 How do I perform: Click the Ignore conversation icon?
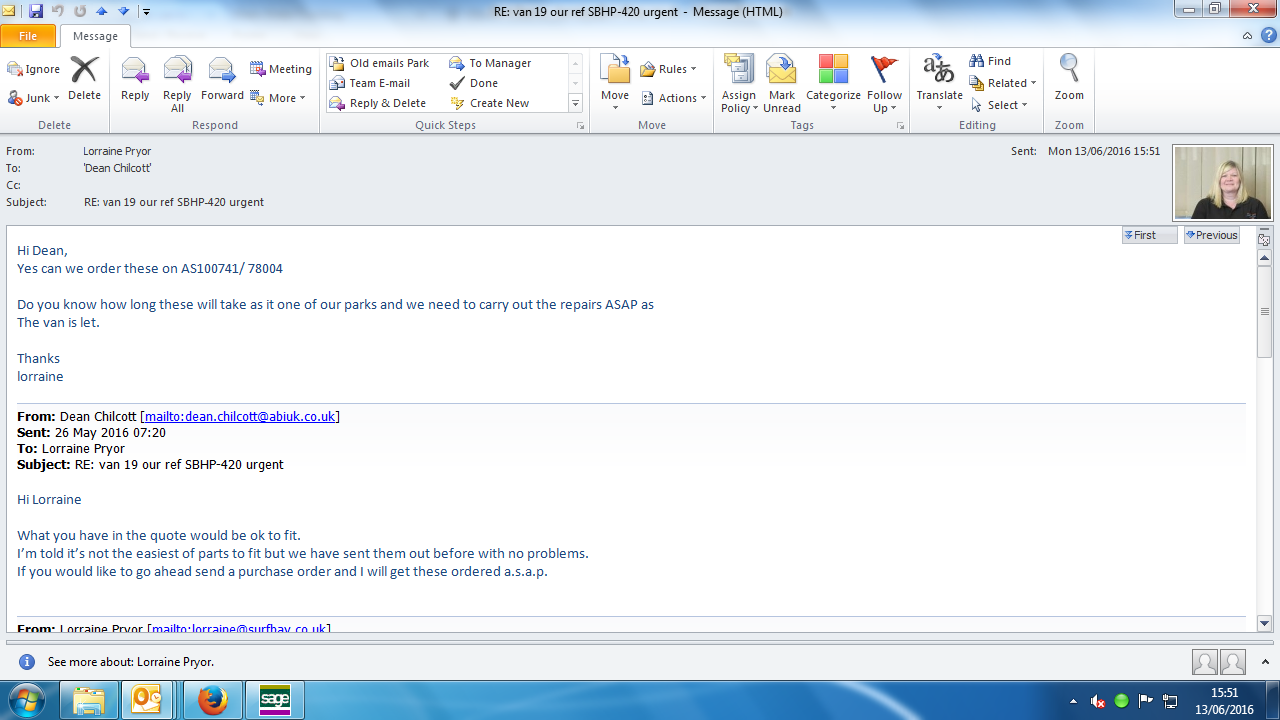34,69
